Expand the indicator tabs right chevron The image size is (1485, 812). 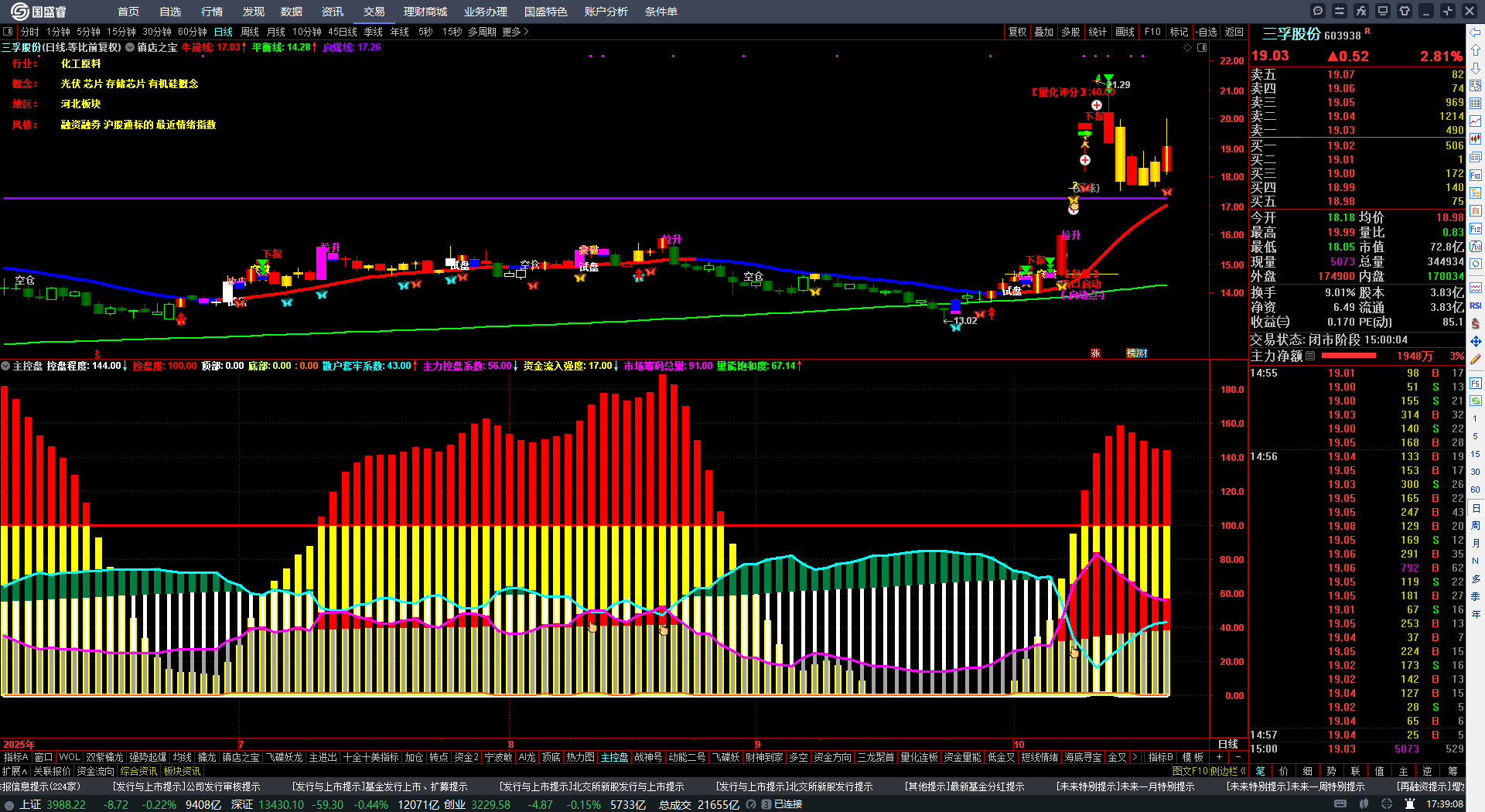click(x=1135, y=757)
